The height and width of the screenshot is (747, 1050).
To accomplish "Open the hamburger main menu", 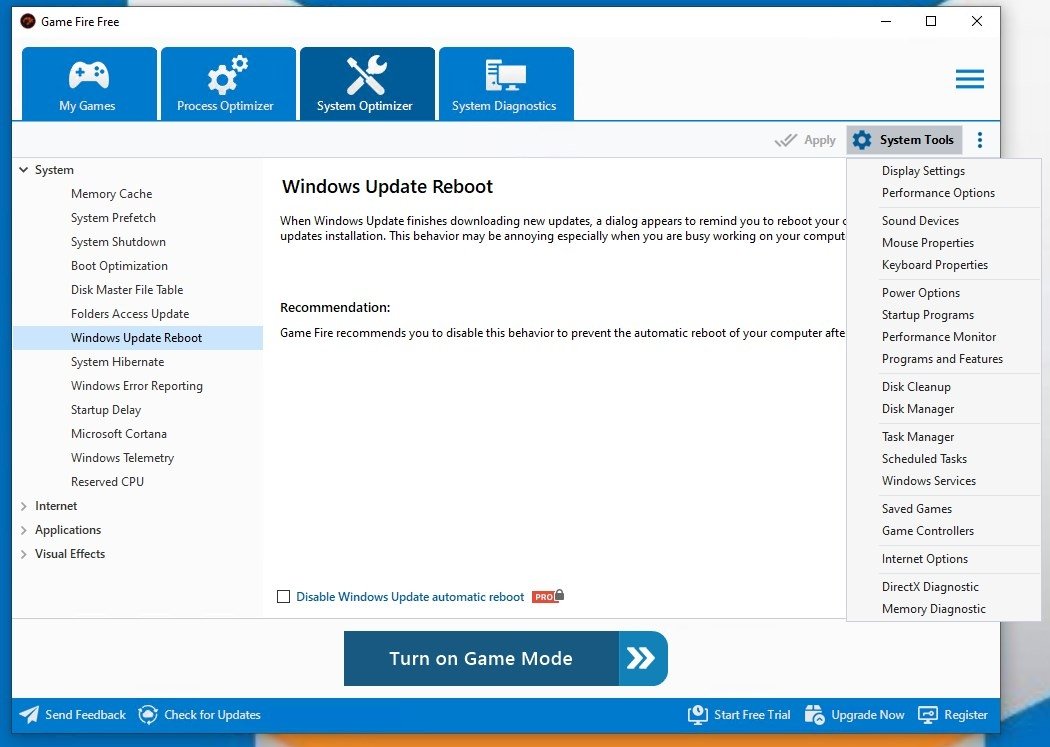I will click(969, 79).
